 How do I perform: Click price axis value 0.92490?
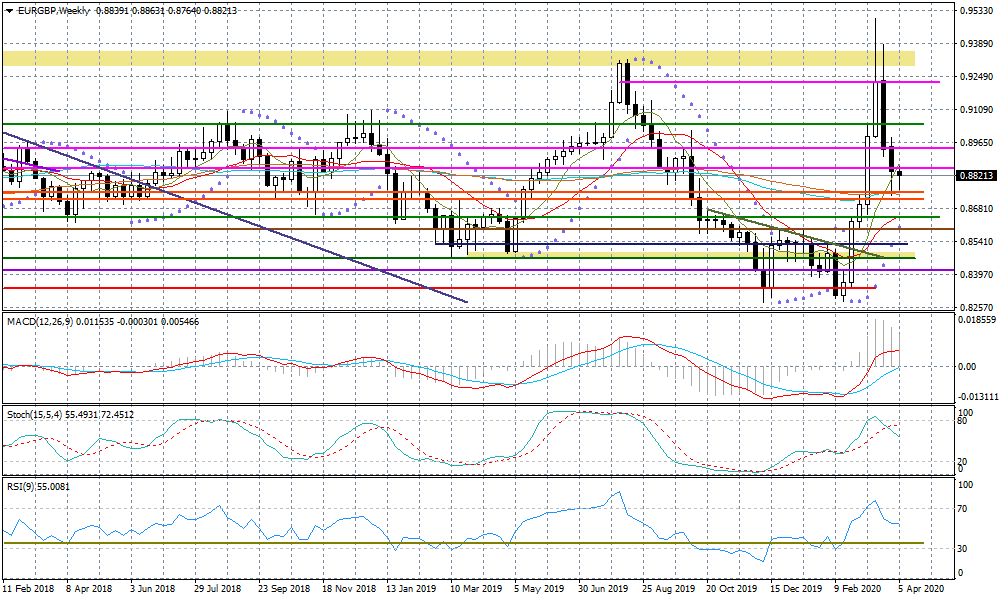point(977,77)
